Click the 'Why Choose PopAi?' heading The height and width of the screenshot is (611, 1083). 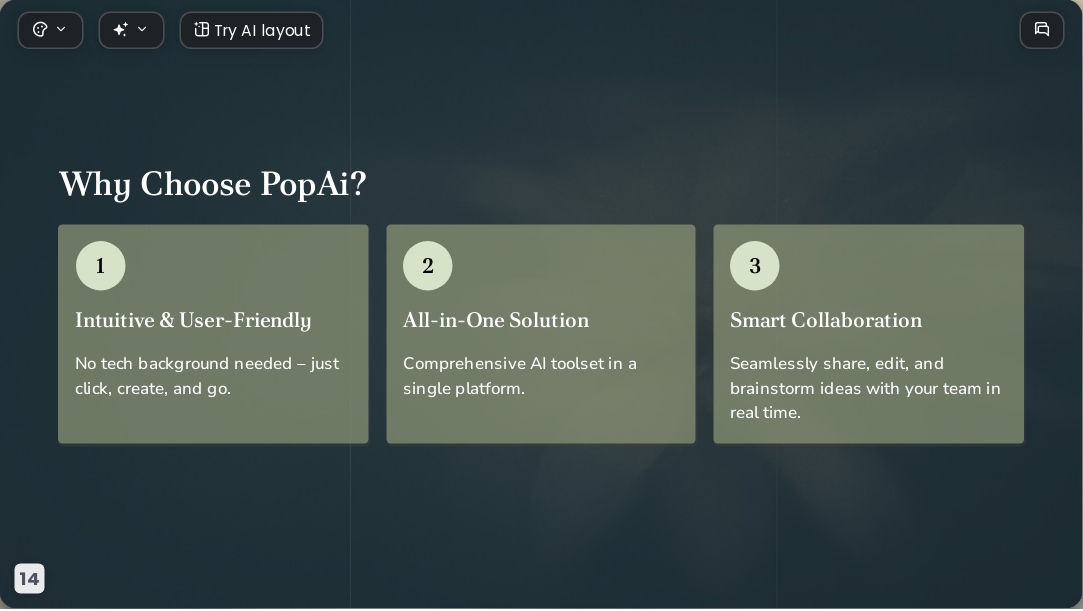(x=213, y=185)
